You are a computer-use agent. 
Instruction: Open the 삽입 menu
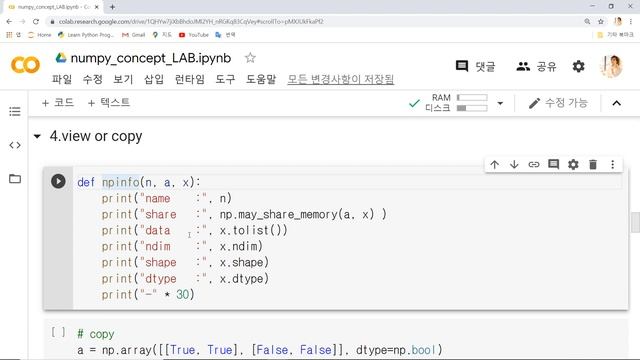154,79
